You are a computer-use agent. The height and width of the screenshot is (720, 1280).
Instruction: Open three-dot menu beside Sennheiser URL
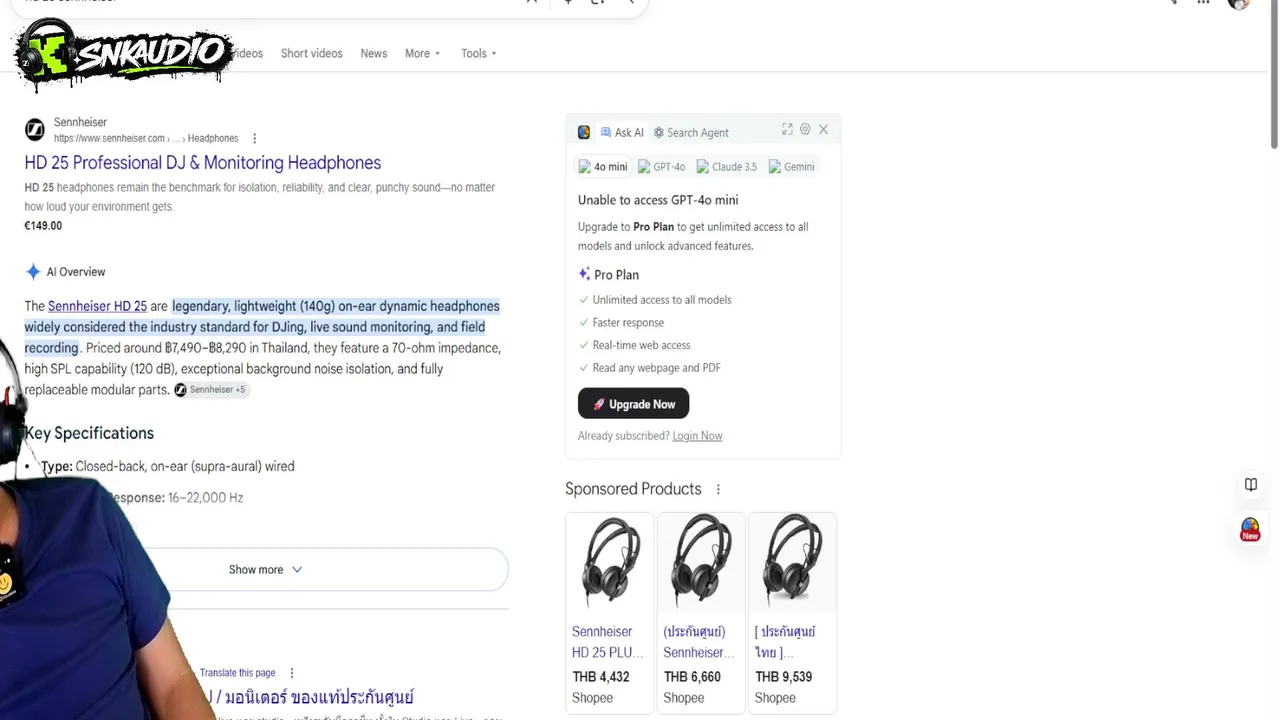click(254, 138)
